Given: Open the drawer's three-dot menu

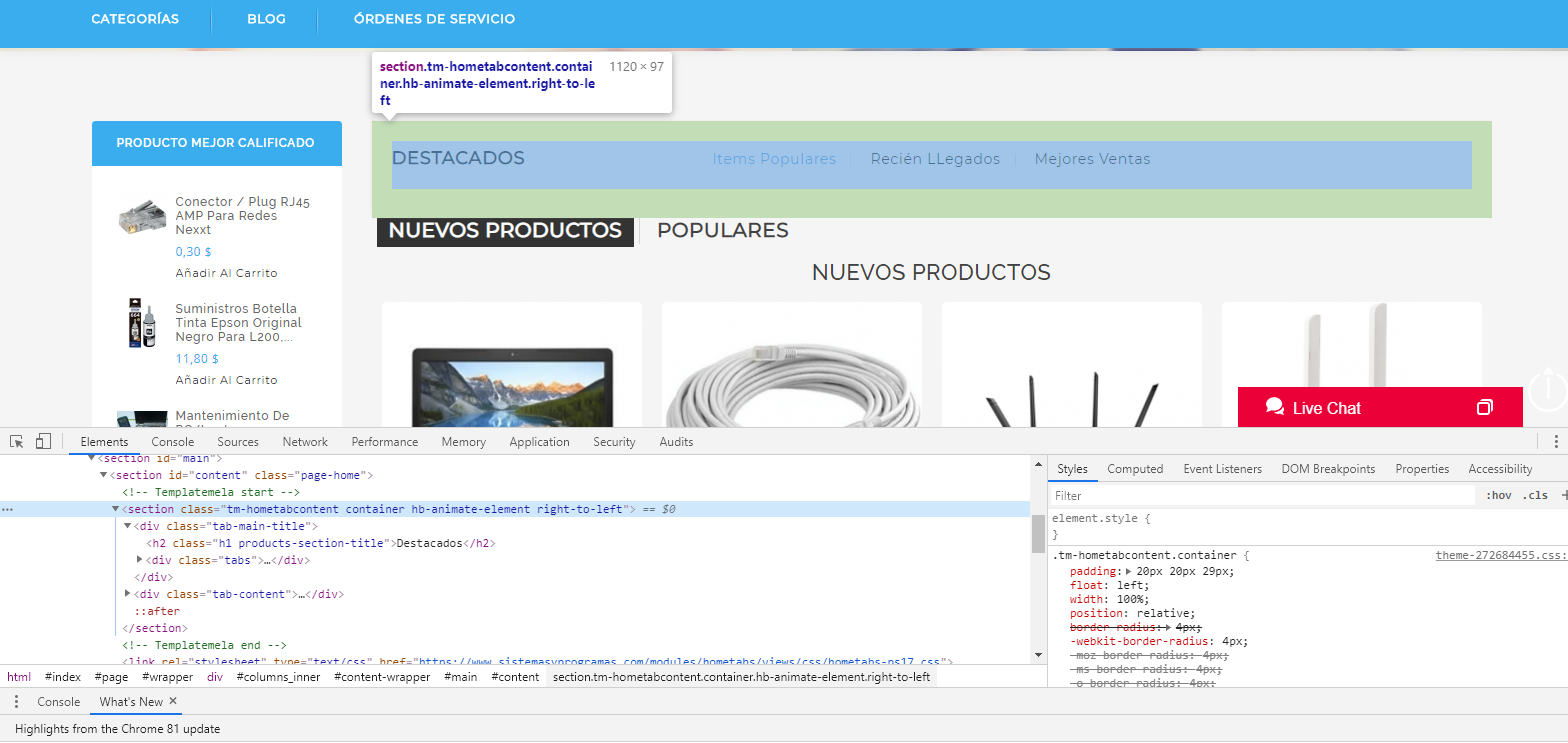Looking at the screenshot, I should point(16,702).
